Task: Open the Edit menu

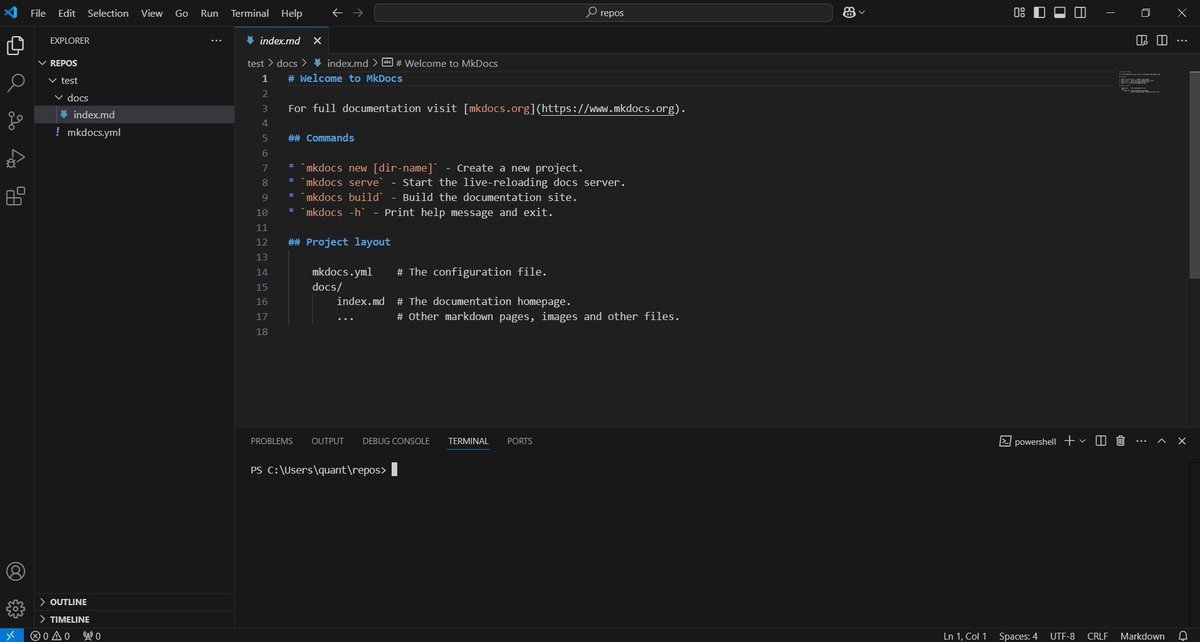Action: pyautogui.click(x=67, y=13)
